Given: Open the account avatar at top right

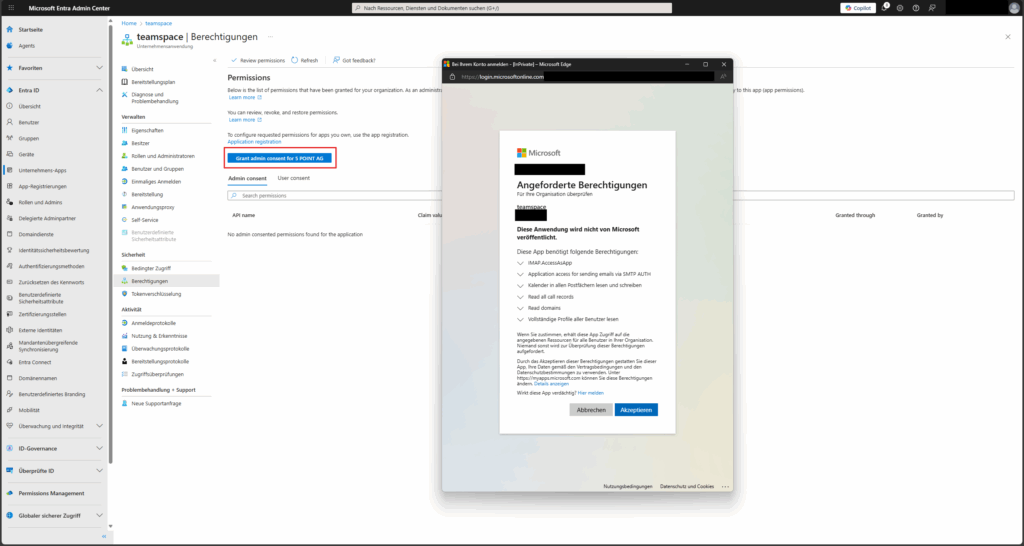Looking at the screenshot, I should pyautogui.click(x=1014, y=8).
